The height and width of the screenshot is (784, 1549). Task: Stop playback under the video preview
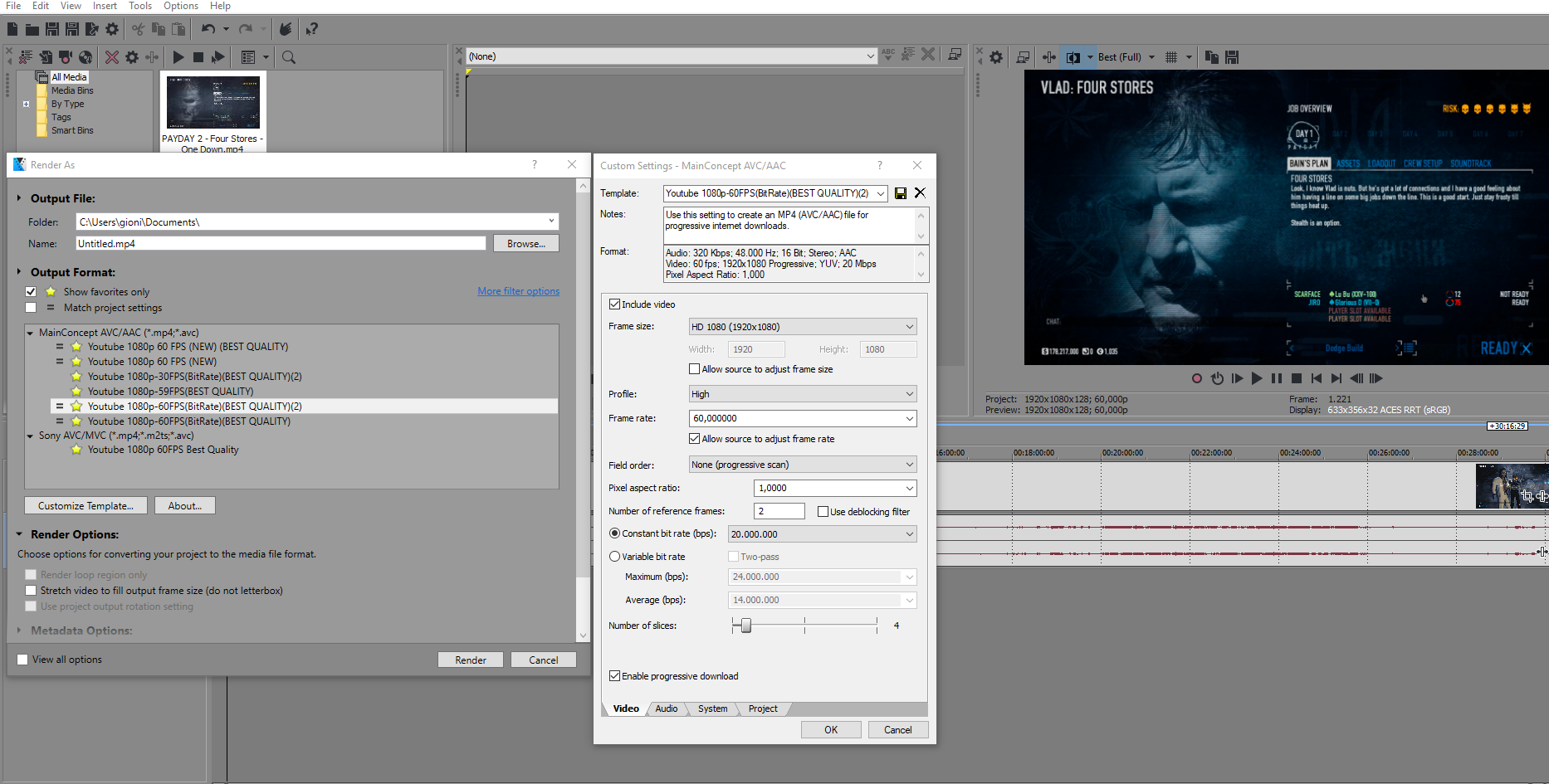click(x=1297, y=378)
